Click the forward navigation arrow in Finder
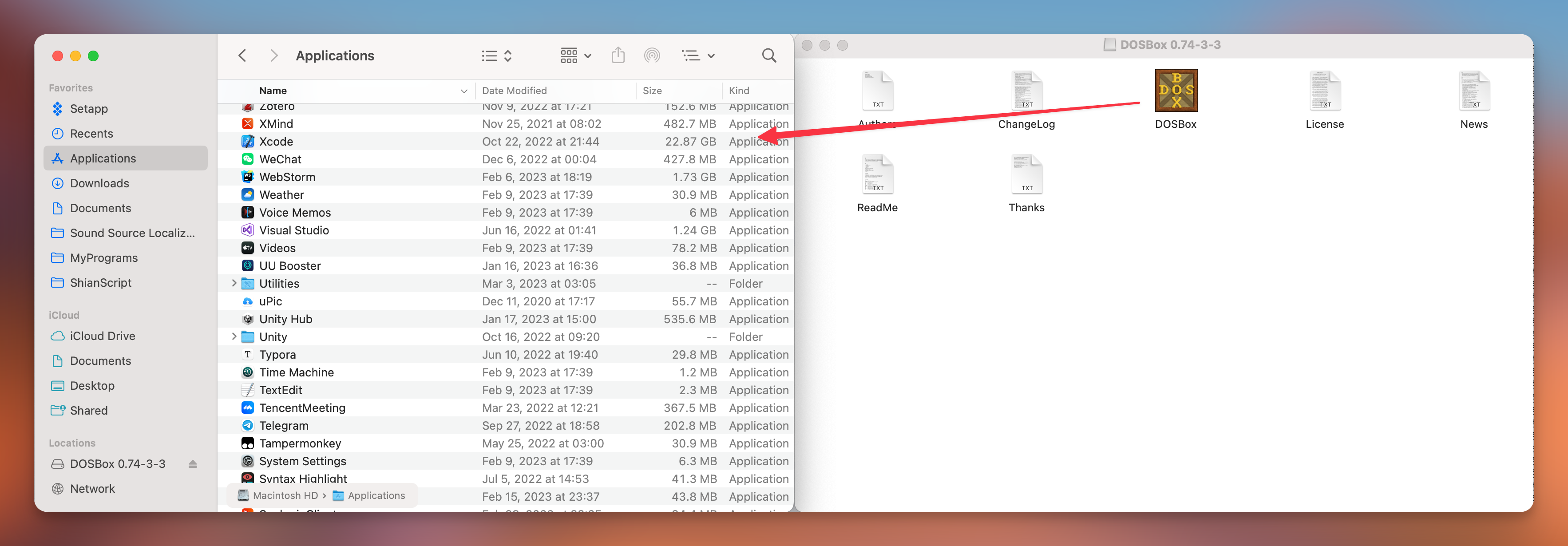Screen dimensions: 1568x546 point(274,56)
